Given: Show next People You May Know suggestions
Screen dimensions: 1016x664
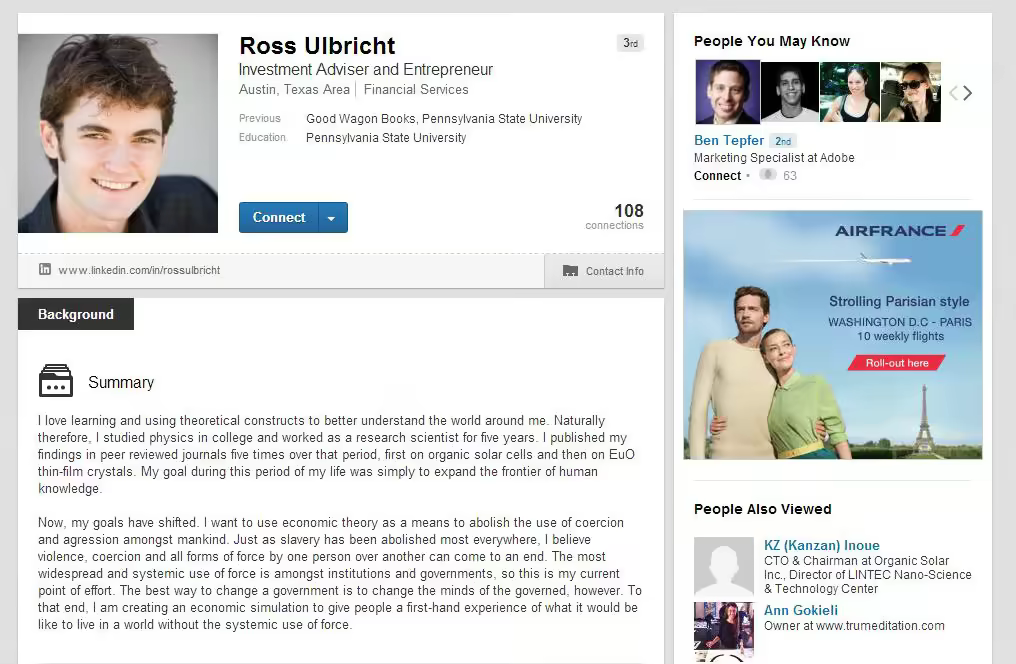Looking at the screenshot, I should (x=968, y=93).
